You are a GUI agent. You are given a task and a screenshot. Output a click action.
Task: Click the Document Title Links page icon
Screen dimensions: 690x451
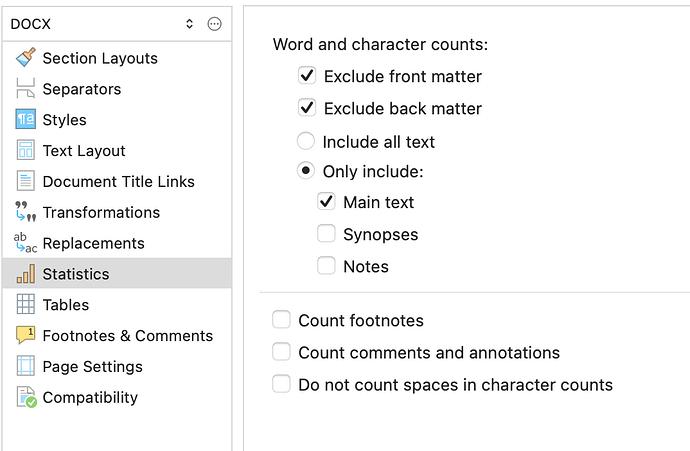tap(26, 181)
